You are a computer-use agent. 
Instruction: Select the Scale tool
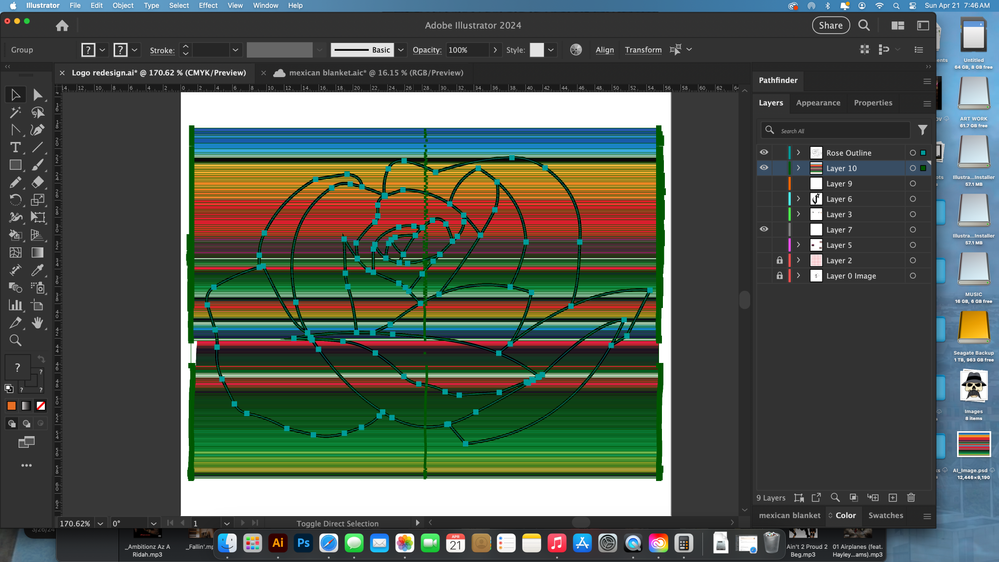pos(38,200)
